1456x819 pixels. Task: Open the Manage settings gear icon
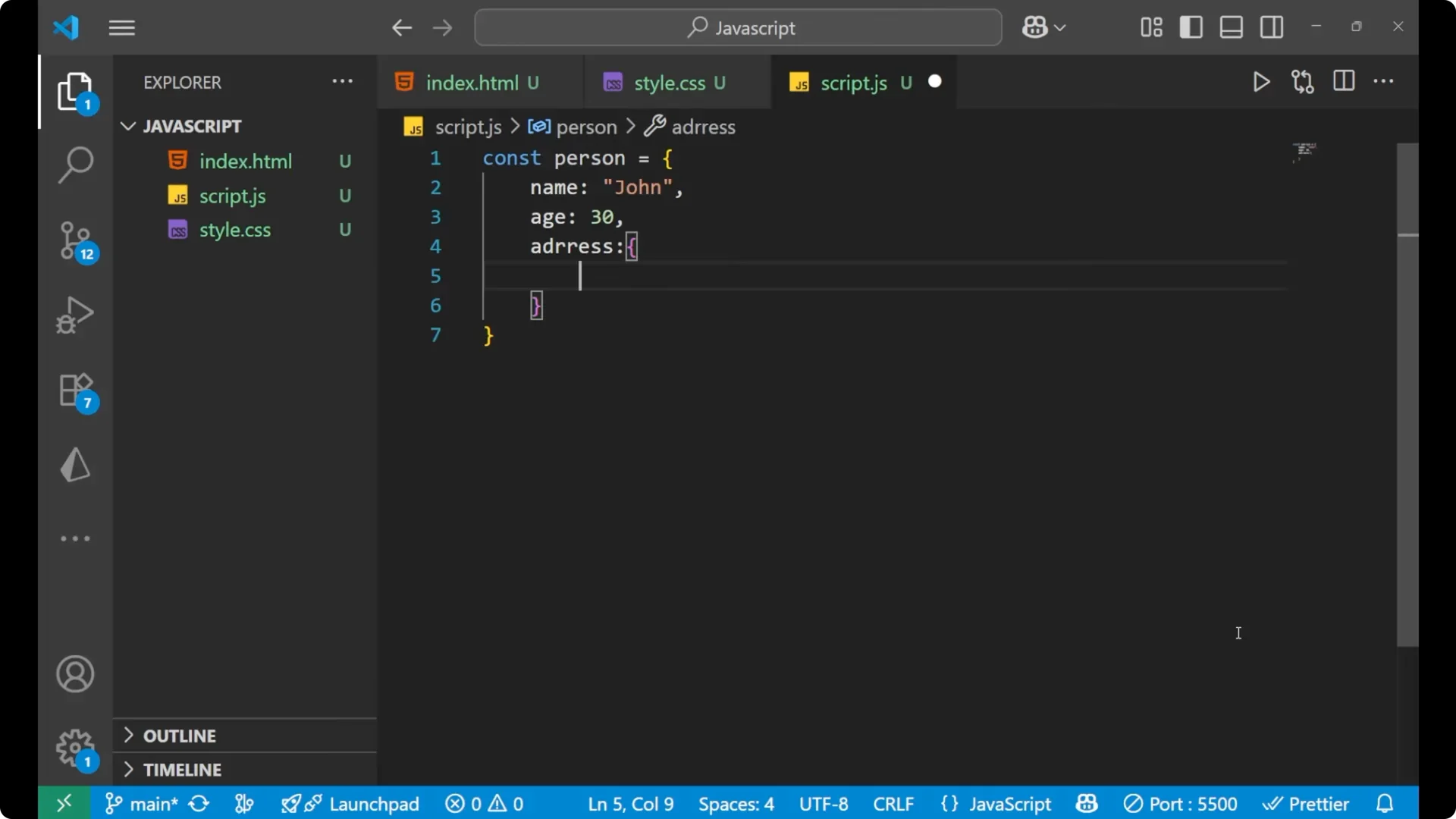[x=75, y=748]
